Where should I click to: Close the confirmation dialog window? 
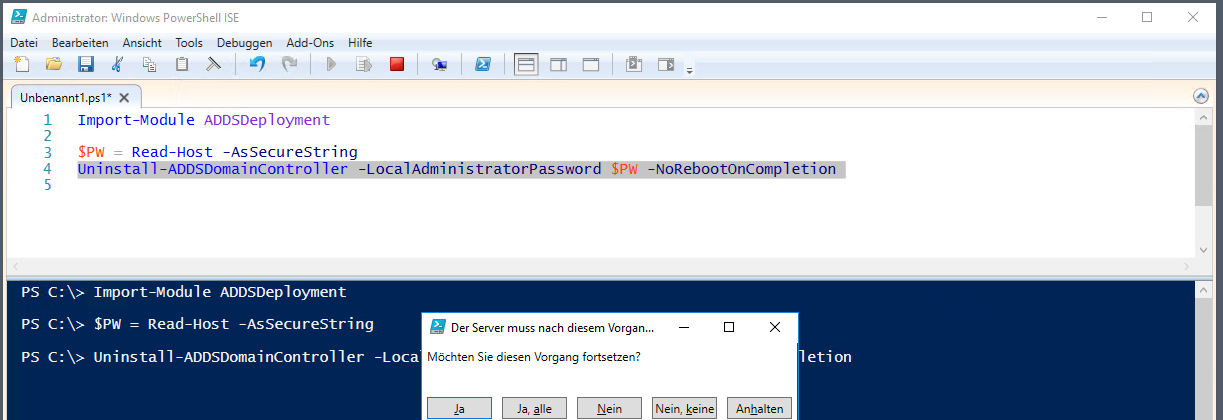(775, 327)
